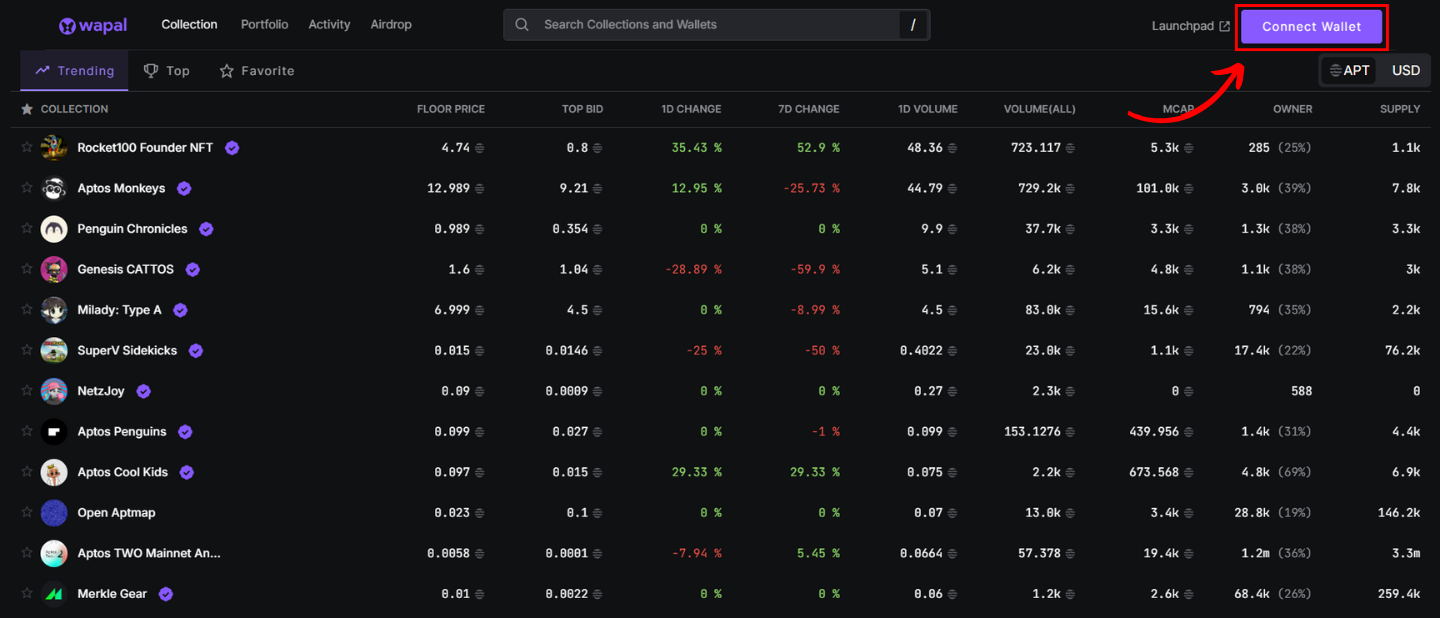Image resolution: width=1440 pixels, height=618 pixels.
Task: Sort by the Floor Price column header
Action: [x=450, y=109]
